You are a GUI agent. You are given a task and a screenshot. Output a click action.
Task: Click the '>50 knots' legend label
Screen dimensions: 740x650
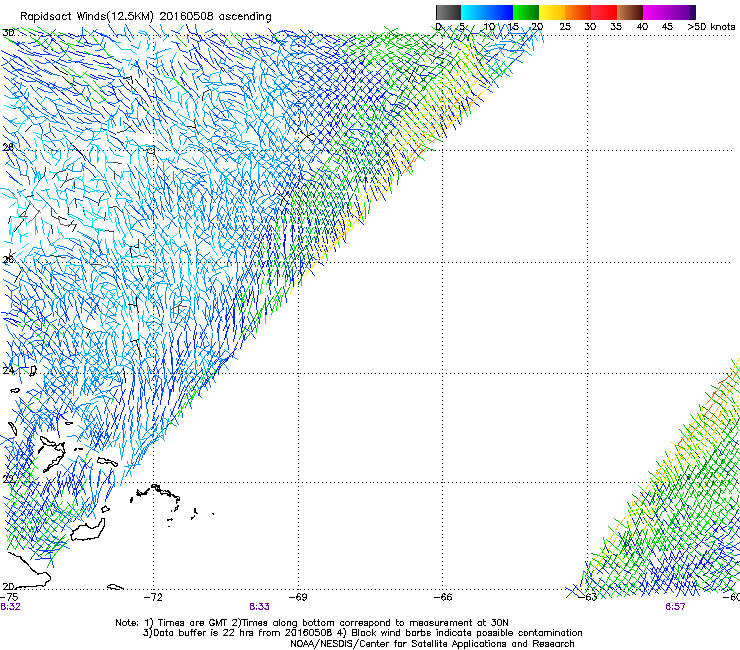point(711,27)
